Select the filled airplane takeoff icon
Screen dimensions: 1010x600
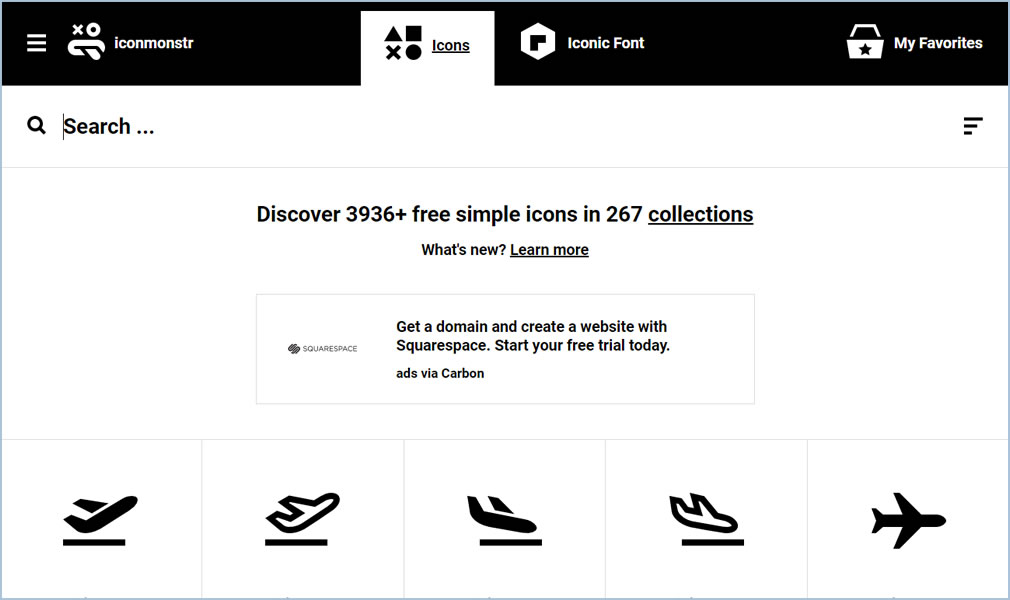(100, 520)
